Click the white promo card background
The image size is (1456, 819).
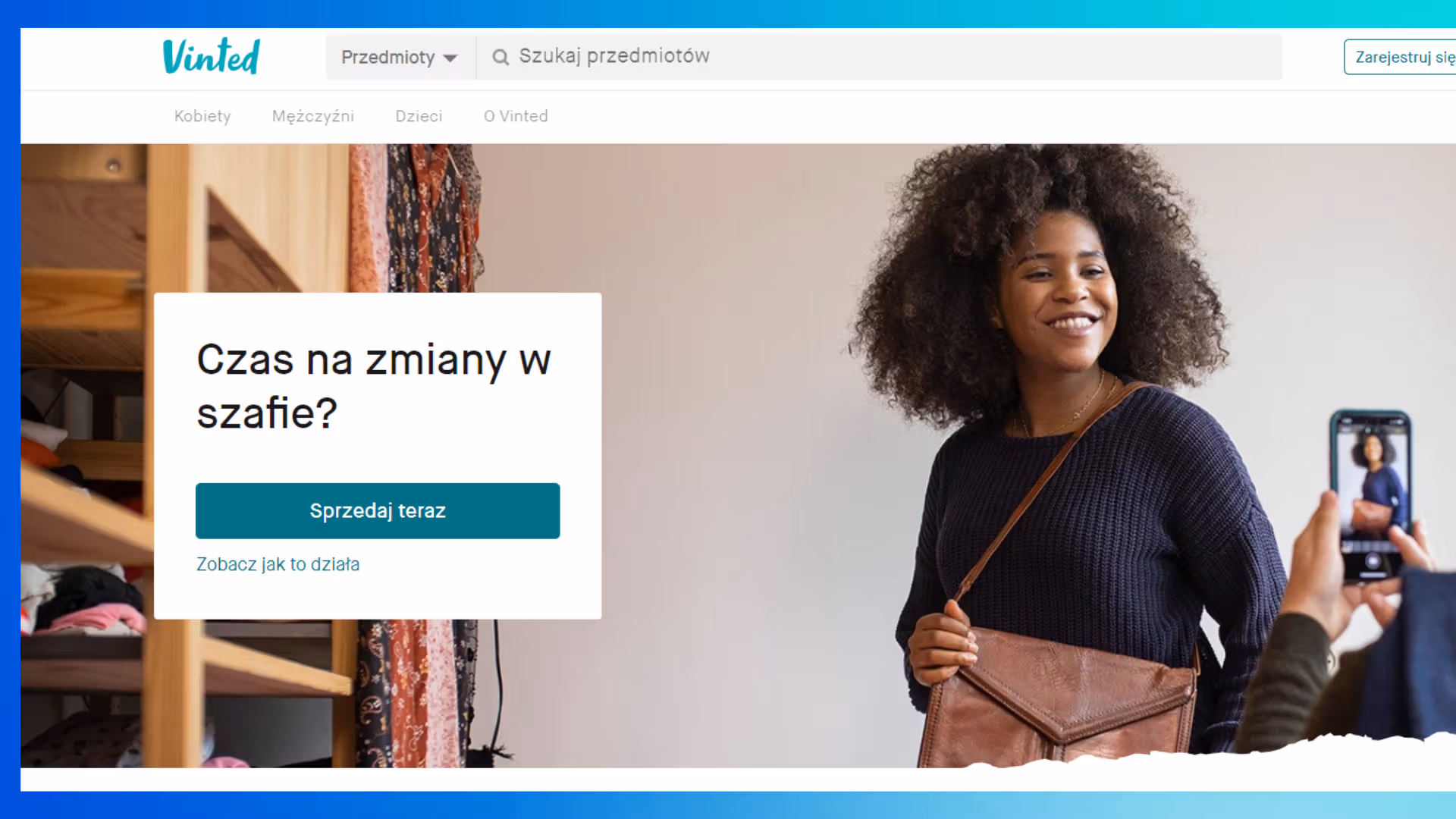[x=378, y=456]
